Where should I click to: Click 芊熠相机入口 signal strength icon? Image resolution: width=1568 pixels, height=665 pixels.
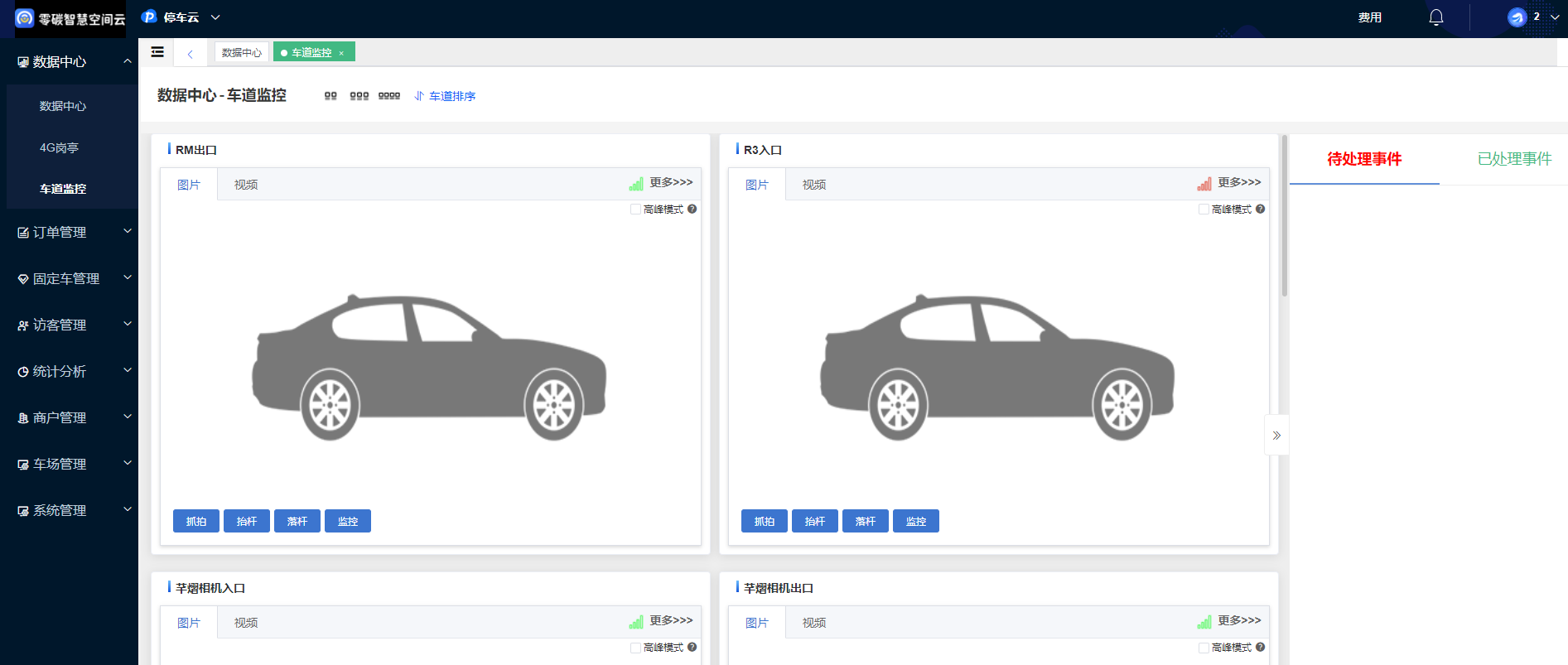click(636, 622)
